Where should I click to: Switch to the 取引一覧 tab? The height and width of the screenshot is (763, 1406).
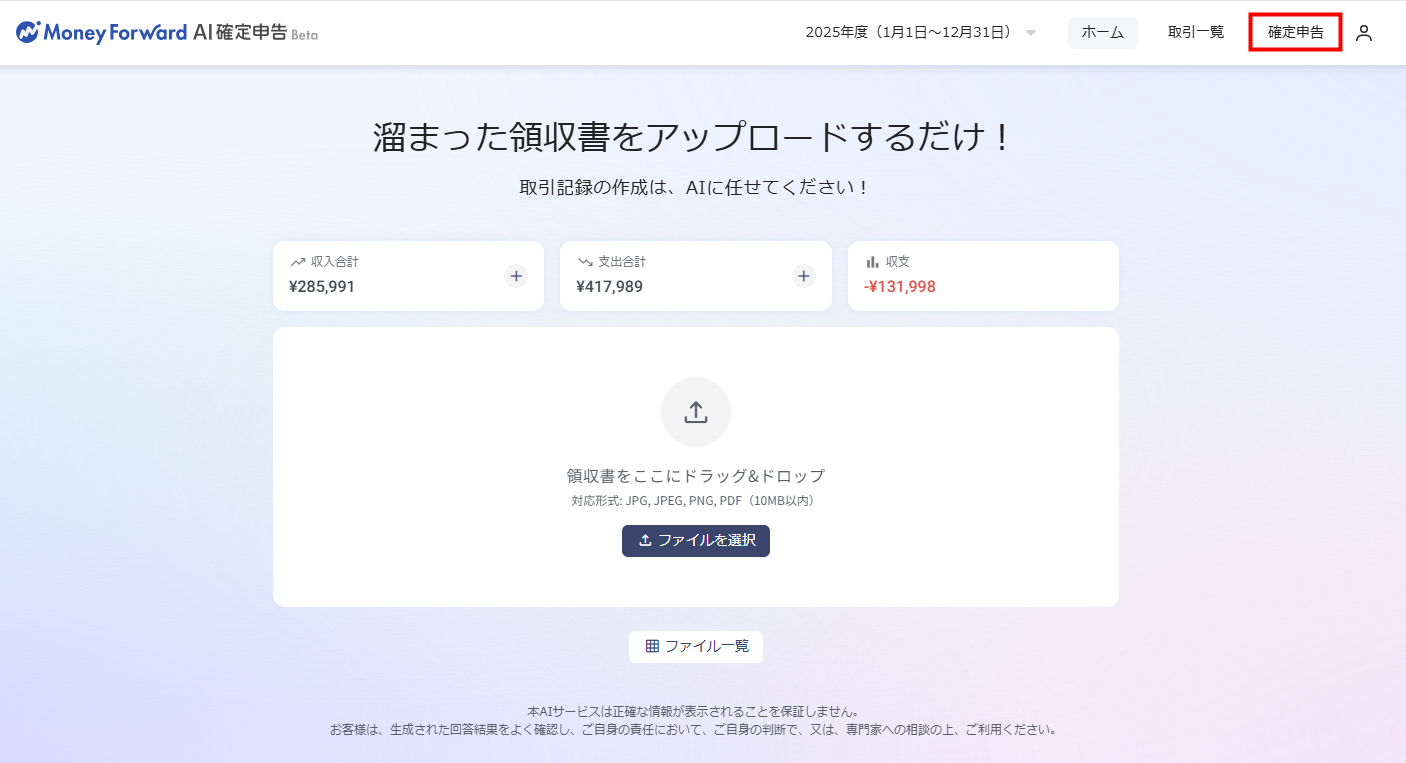pos(1196,33)
